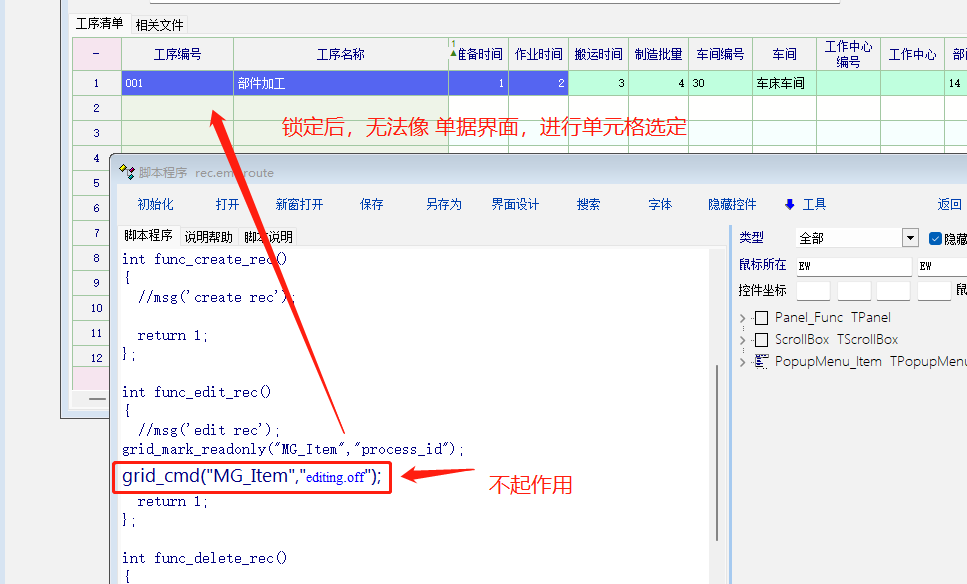Screen dimensions: 967x584
Task: Click the Panel_Func tree node box icon
Action: [x=762, y=318]
